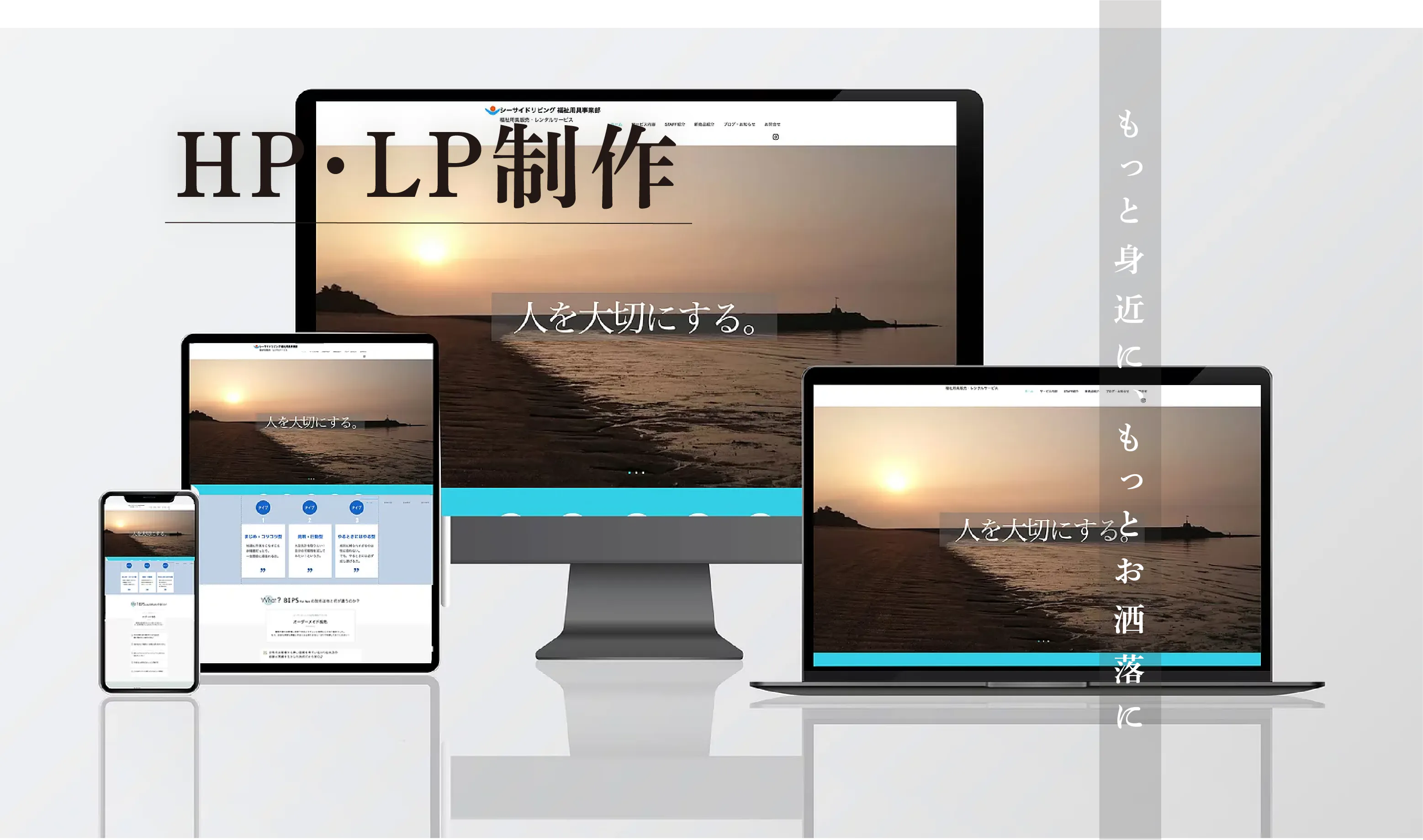Screen dimensions: 1423x840
Task: Click slideshow indicator dots on laptop hero
Action: (1043, 641)
